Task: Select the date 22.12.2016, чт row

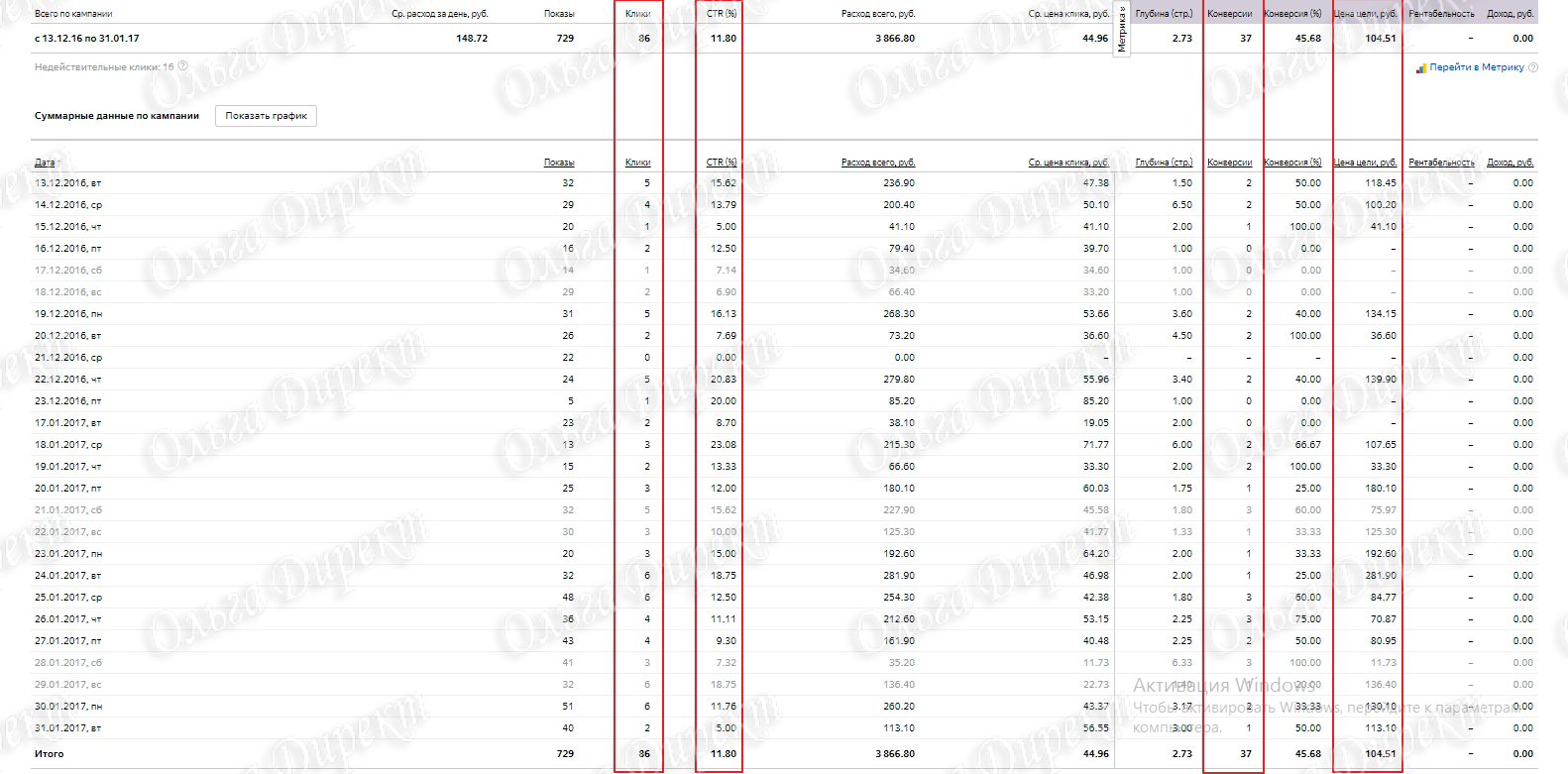Action: (x=784, y=380)
